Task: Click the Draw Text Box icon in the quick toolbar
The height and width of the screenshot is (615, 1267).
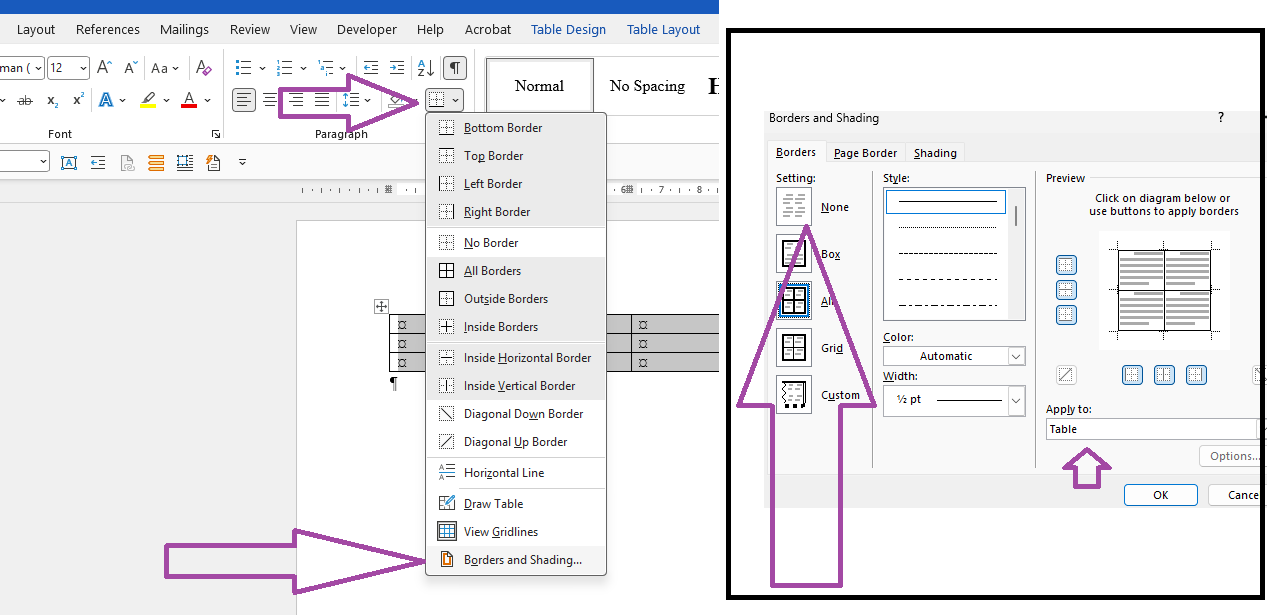Action: (x=69, y=162)
